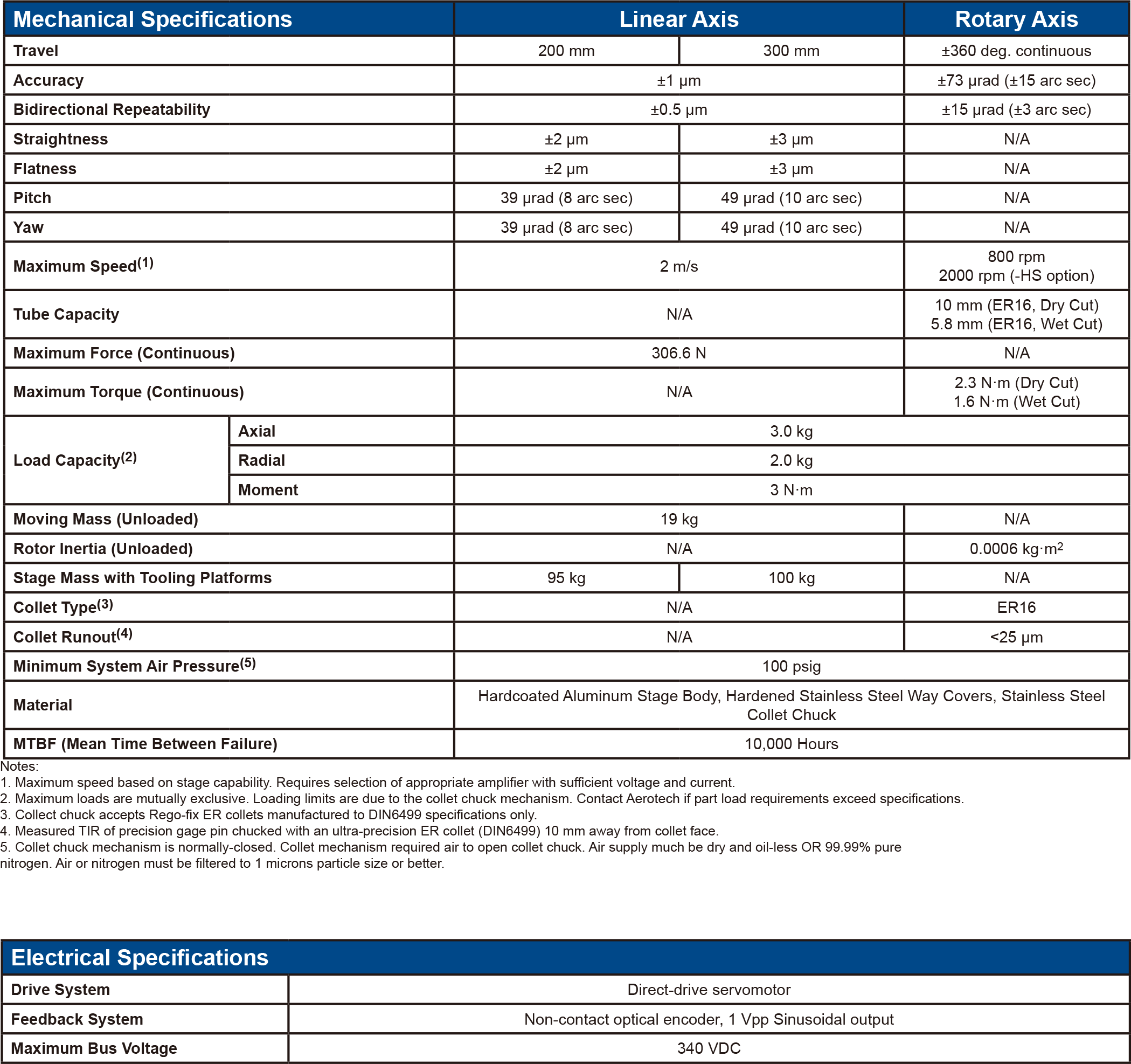Select the Tube Capacity row label
1131x1064 pixels.
click(66, 314)
